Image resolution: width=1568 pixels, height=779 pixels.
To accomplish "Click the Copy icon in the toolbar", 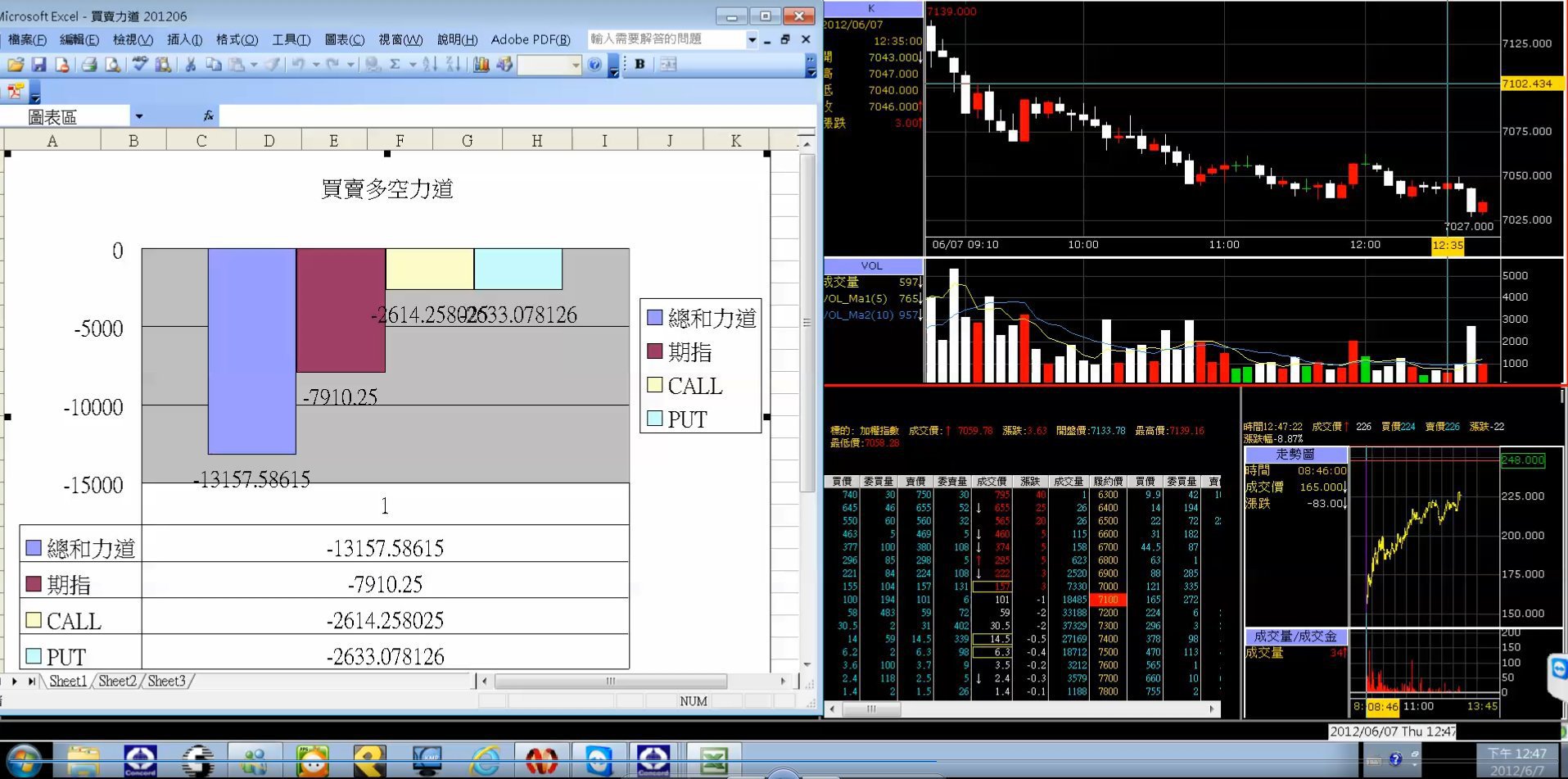I will [214, 64].
